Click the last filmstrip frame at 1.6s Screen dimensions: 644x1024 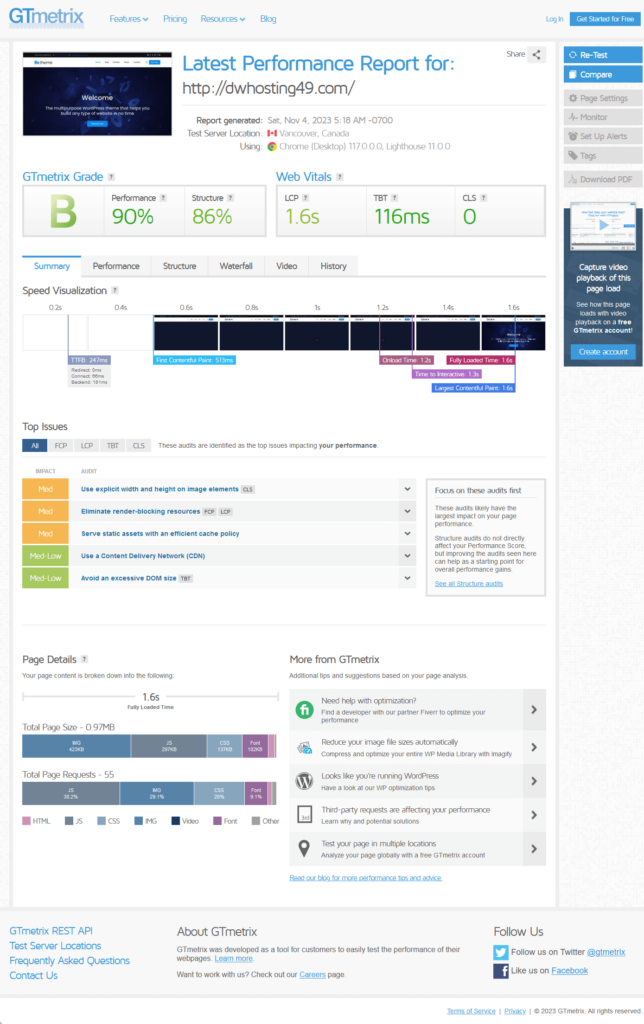513,333
